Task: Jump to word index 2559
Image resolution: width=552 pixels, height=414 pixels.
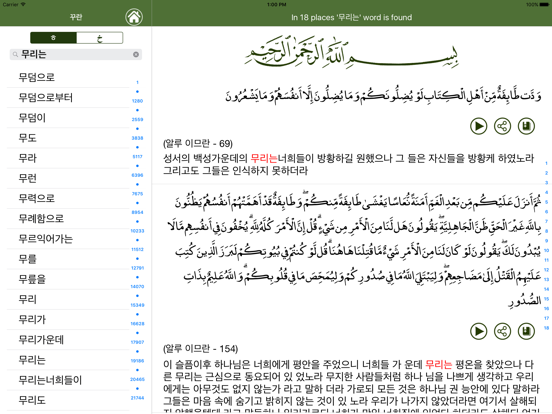Action: 137,119
